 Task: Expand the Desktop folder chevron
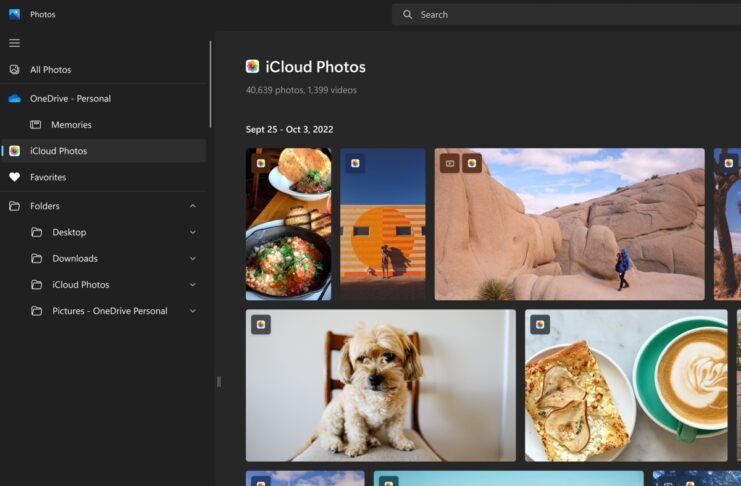coord(193,232)
